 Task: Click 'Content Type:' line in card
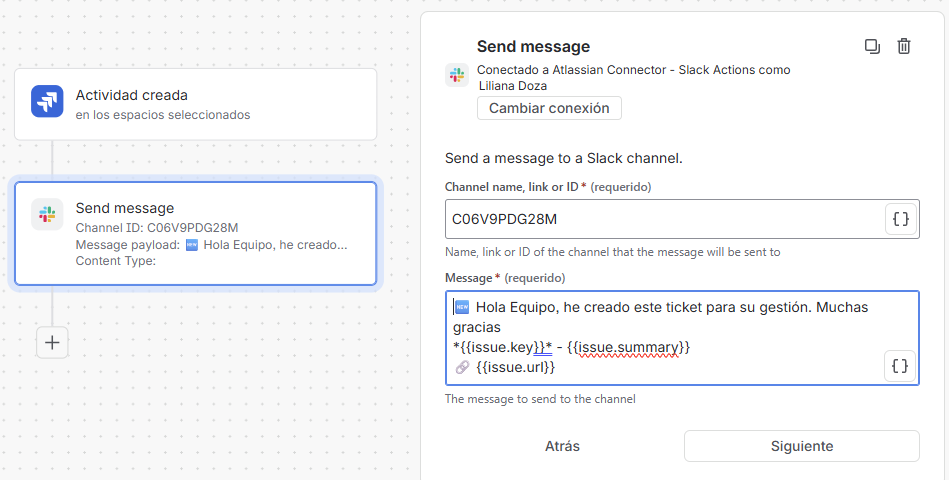pyautogui.click(x=116, y=261)
